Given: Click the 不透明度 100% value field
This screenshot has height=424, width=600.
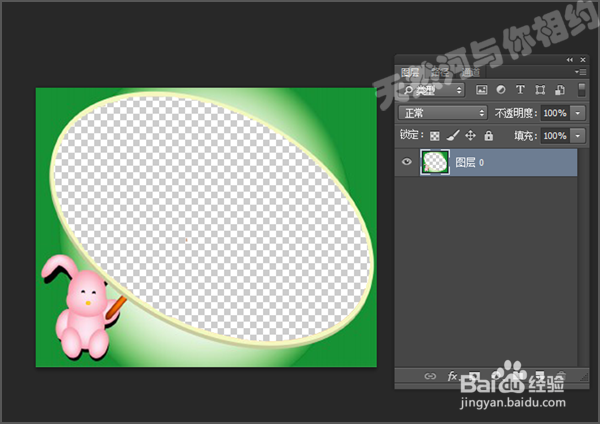Looking at the screenshot, I should point(555,113).
